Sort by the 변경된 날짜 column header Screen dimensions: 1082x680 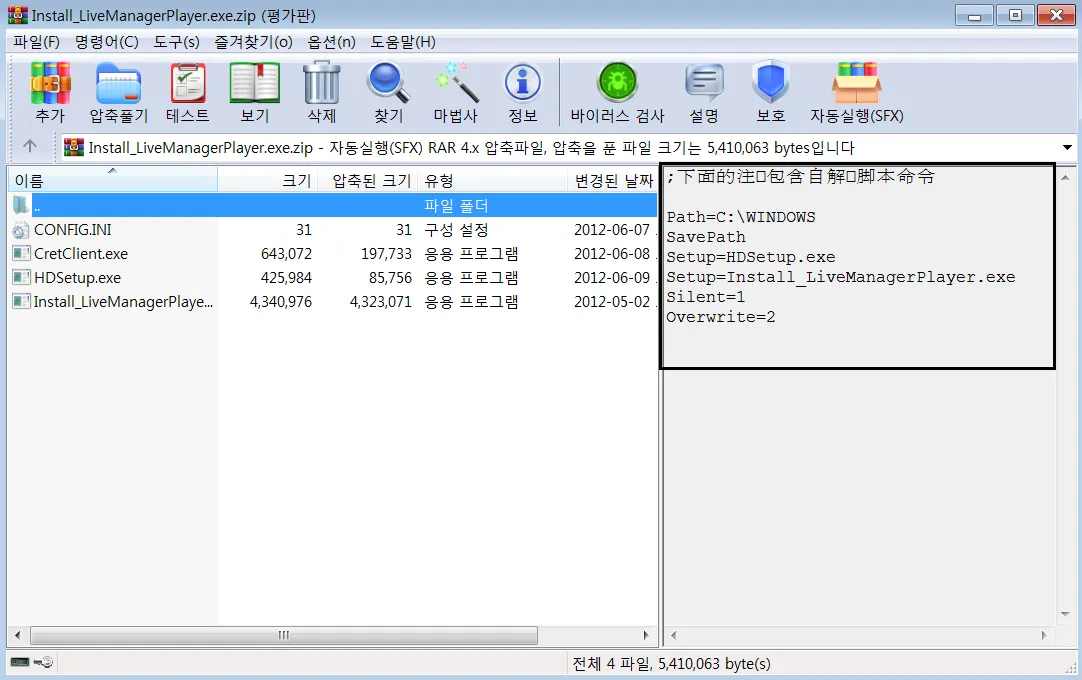613,181
